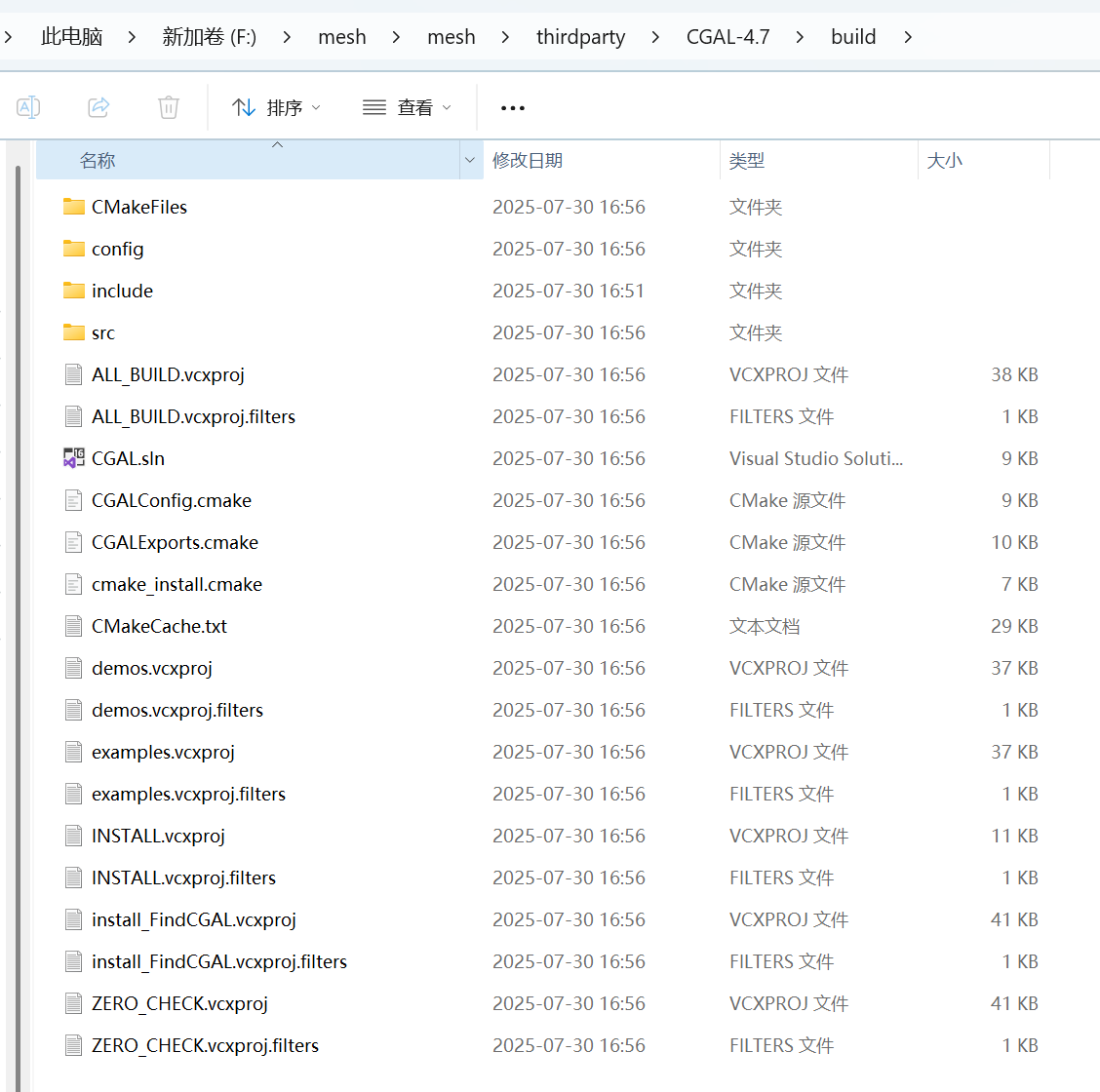This screenshot has height=1092, width=1100.
Task: Click the src folder icon
Action: click(x=74, y=332)
